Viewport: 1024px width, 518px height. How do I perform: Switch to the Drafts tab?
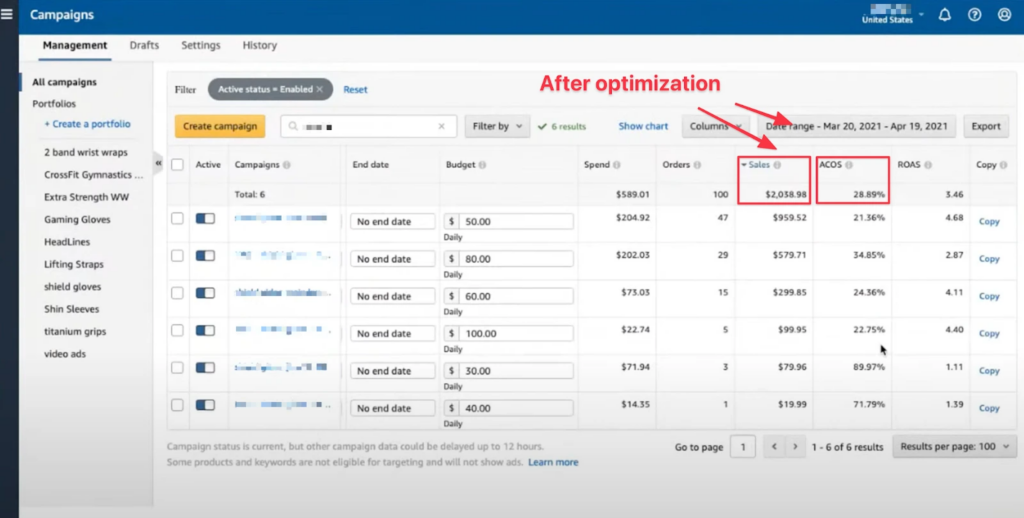tap(144, 45)
